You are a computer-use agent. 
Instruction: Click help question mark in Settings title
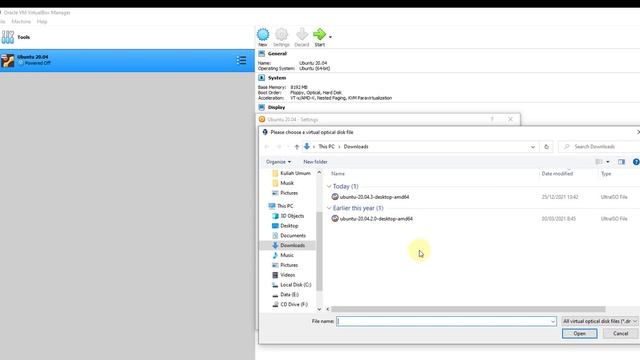click(492, 120)
